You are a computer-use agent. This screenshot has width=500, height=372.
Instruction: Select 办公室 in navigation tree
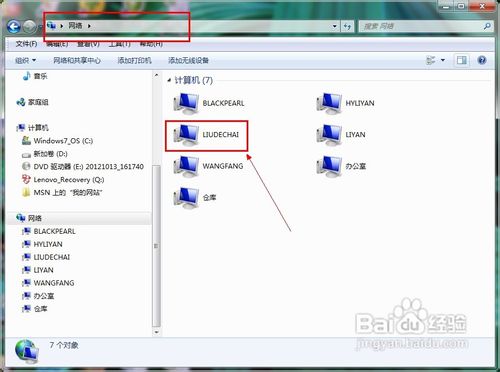click(38, 296)
